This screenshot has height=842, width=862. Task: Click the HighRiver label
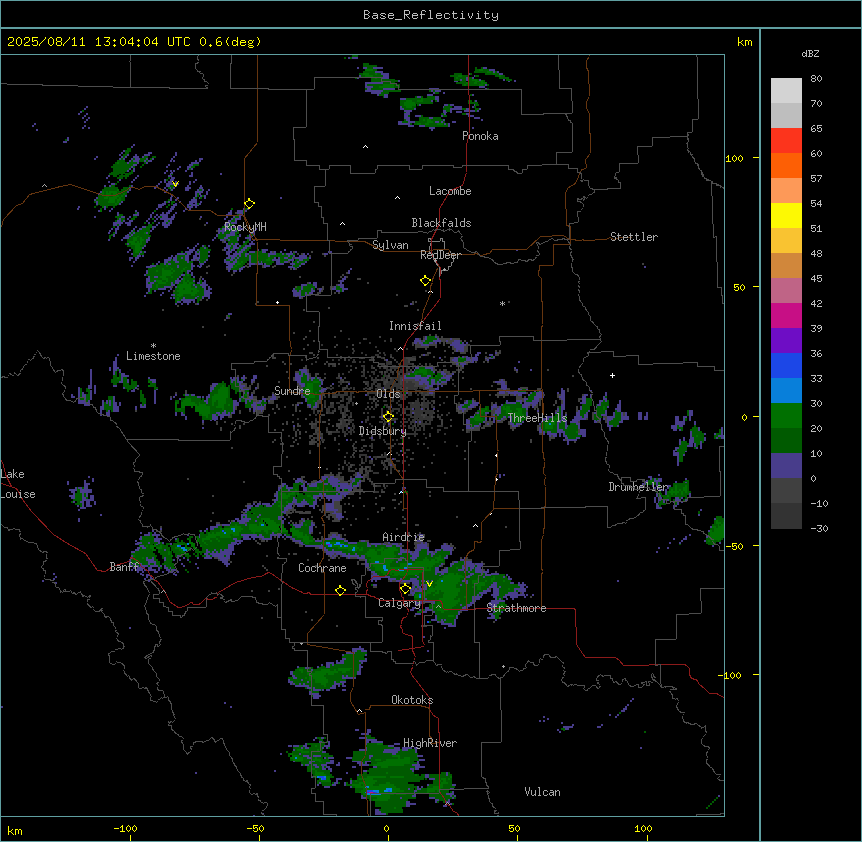pyautogui.click(x=430, y=743)
